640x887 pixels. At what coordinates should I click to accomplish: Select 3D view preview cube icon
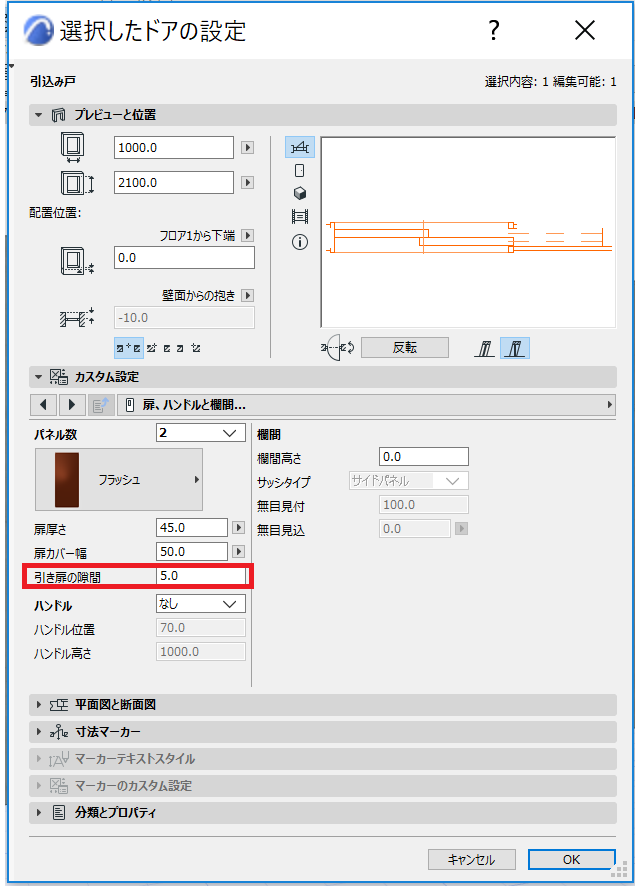point(300,193)
